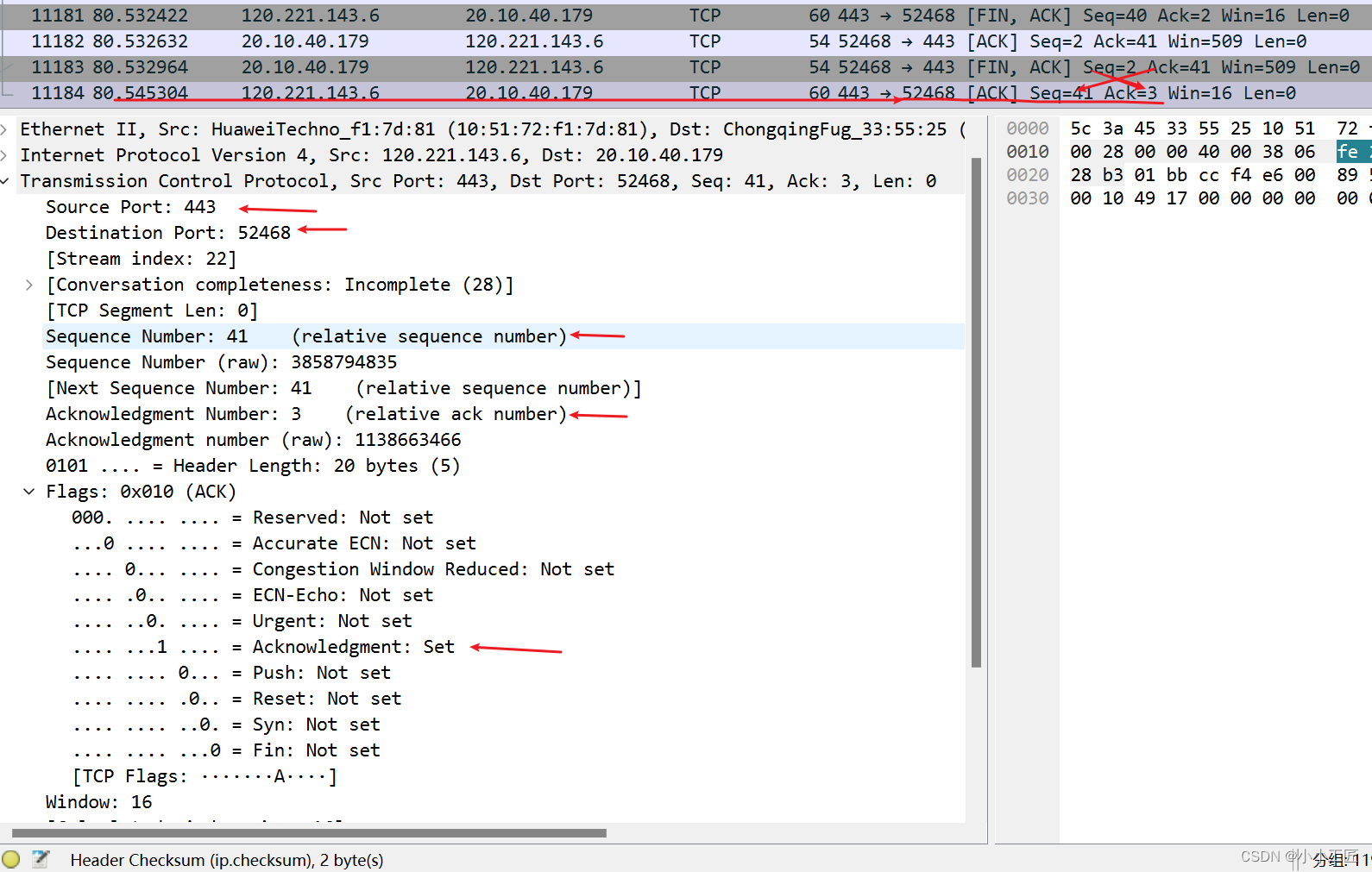This screenshot has height=872, width=1372.
Task: Select the TCP Segment Len: 0 line
Action: (152, 311)
